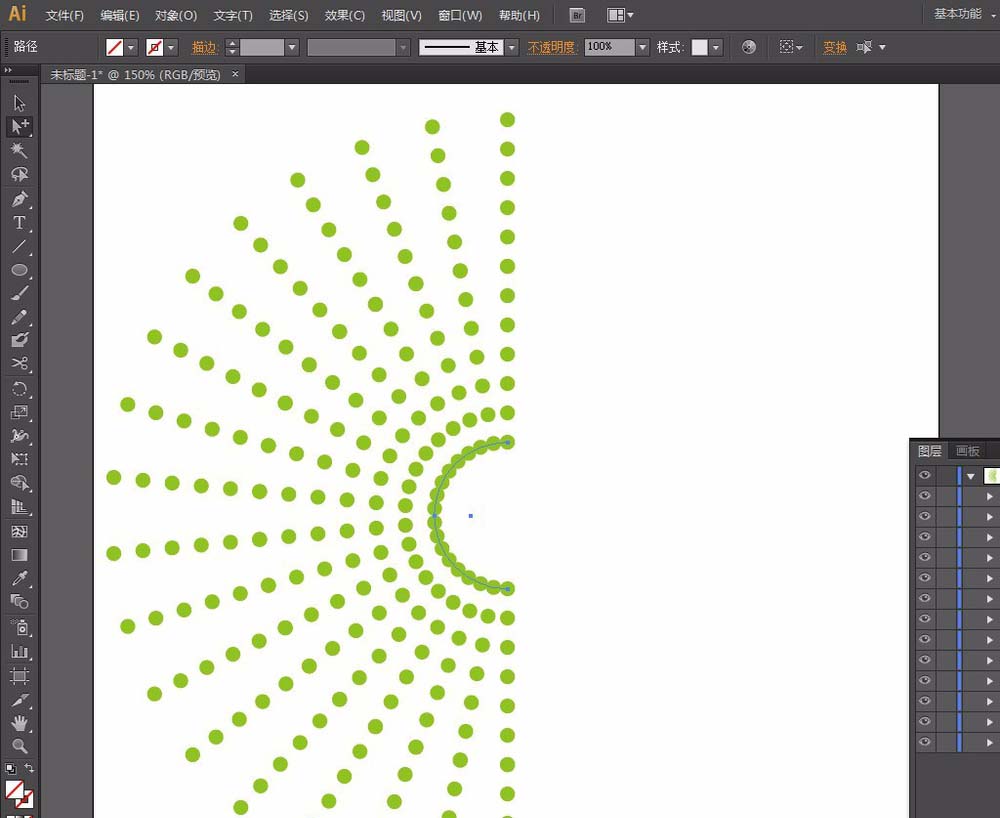
Task: Open the stroke color dropdown in control bar
Action: tap(170, 47)
